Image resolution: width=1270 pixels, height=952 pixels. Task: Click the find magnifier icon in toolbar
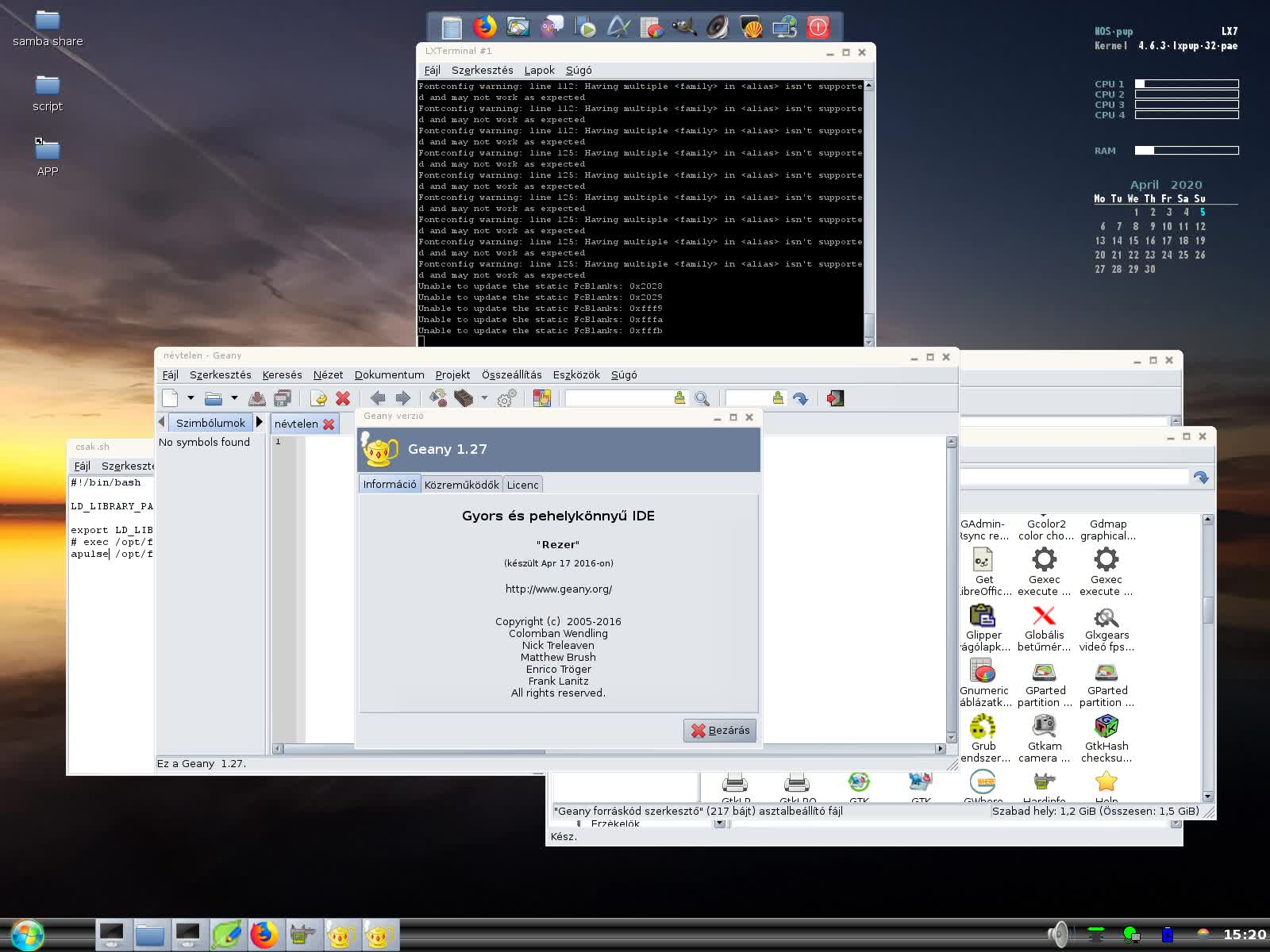tap(702, 398)
